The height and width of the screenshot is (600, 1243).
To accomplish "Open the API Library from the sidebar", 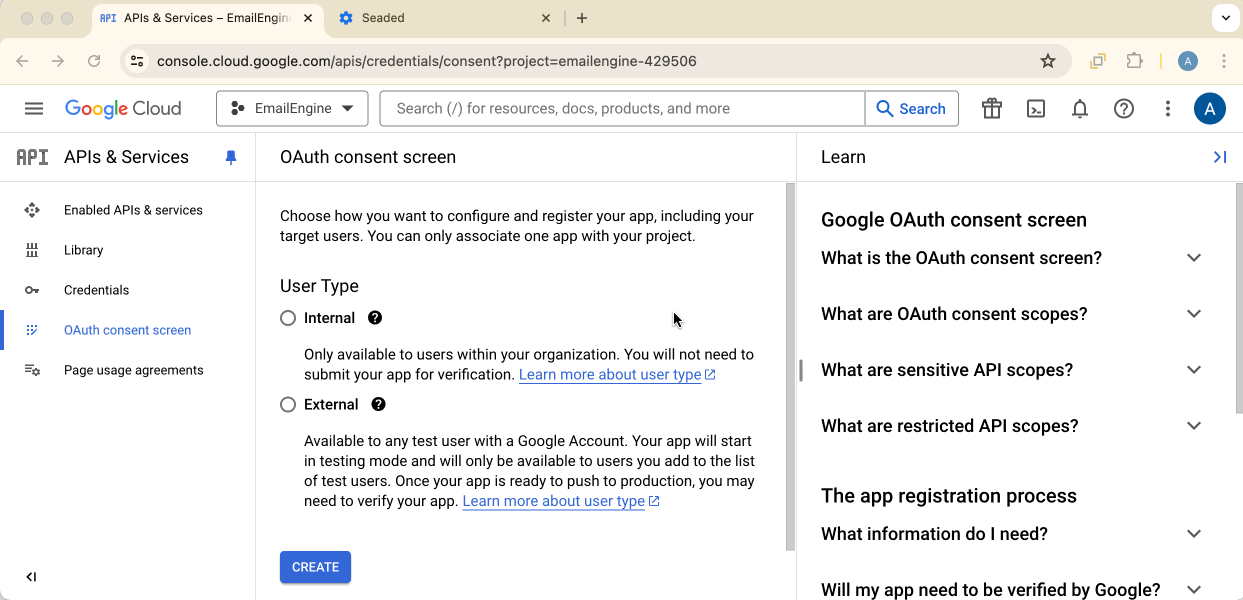I will (x=83, y=250).
